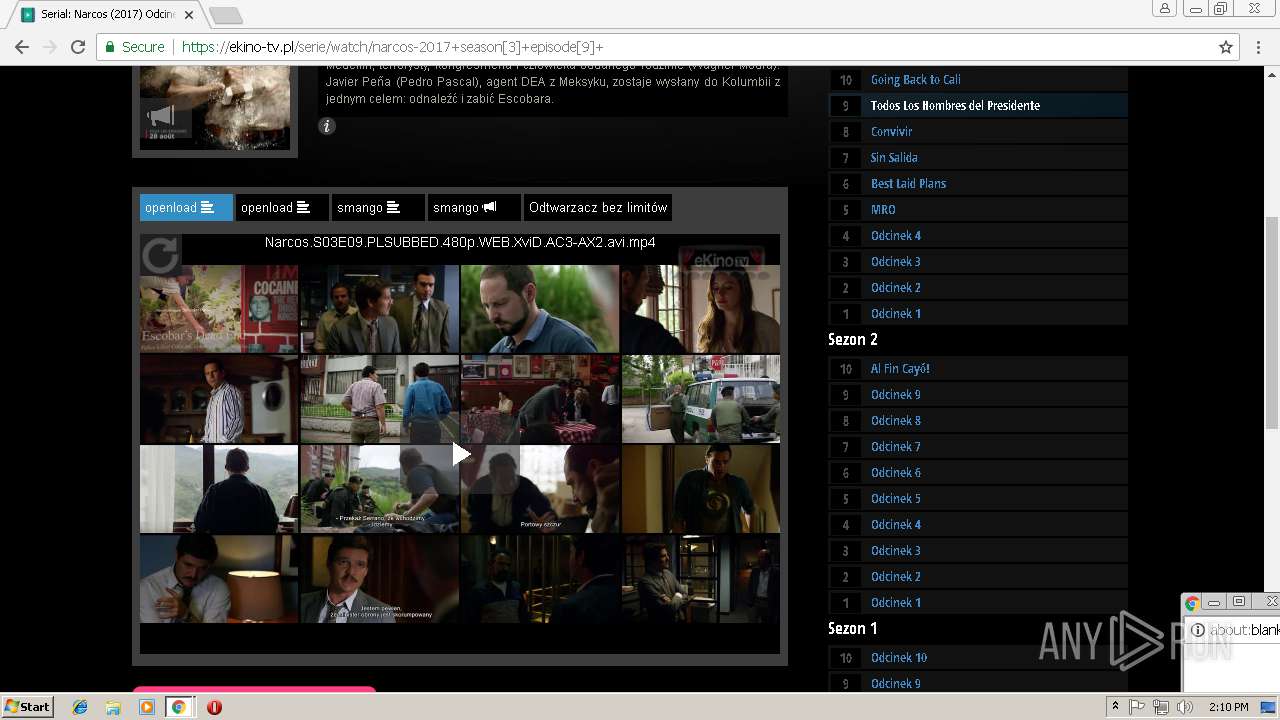Viewport: 1280px width, 720px height.
Task: Open Sezon 2 Odcinek 9
Action: pos(896,394)
